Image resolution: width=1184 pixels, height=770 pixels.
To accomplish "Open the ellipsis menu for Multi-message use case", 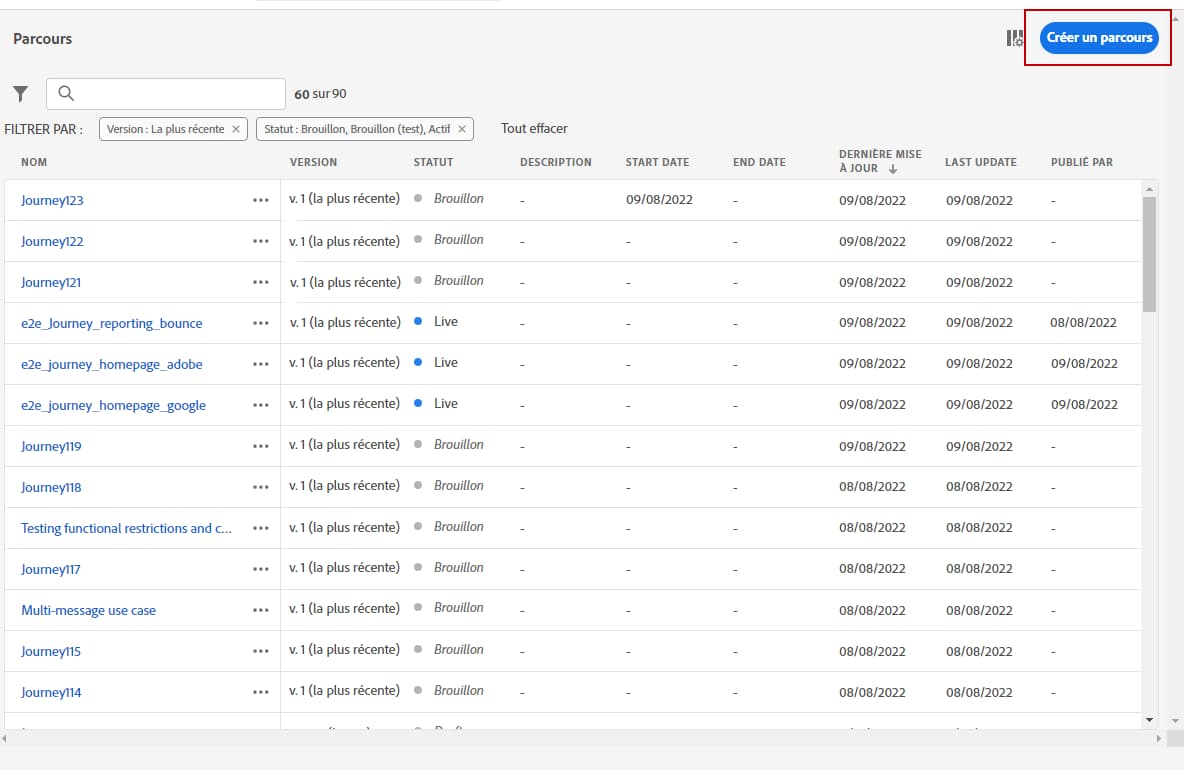I will [x=261, y=609].
